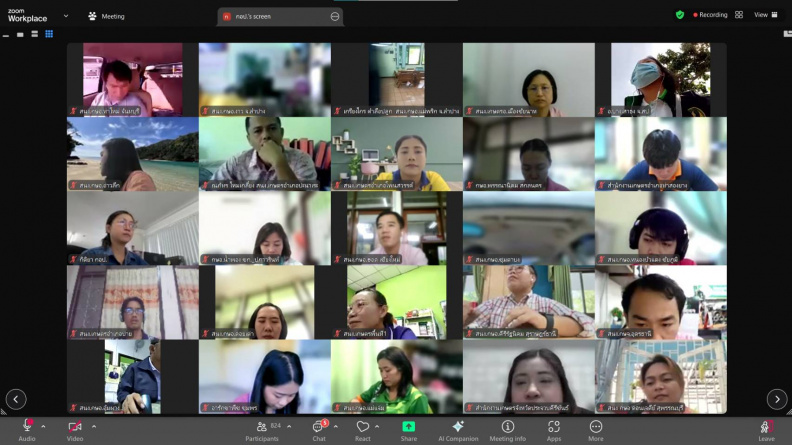Open the Participants panel icon

click(262, 427)
